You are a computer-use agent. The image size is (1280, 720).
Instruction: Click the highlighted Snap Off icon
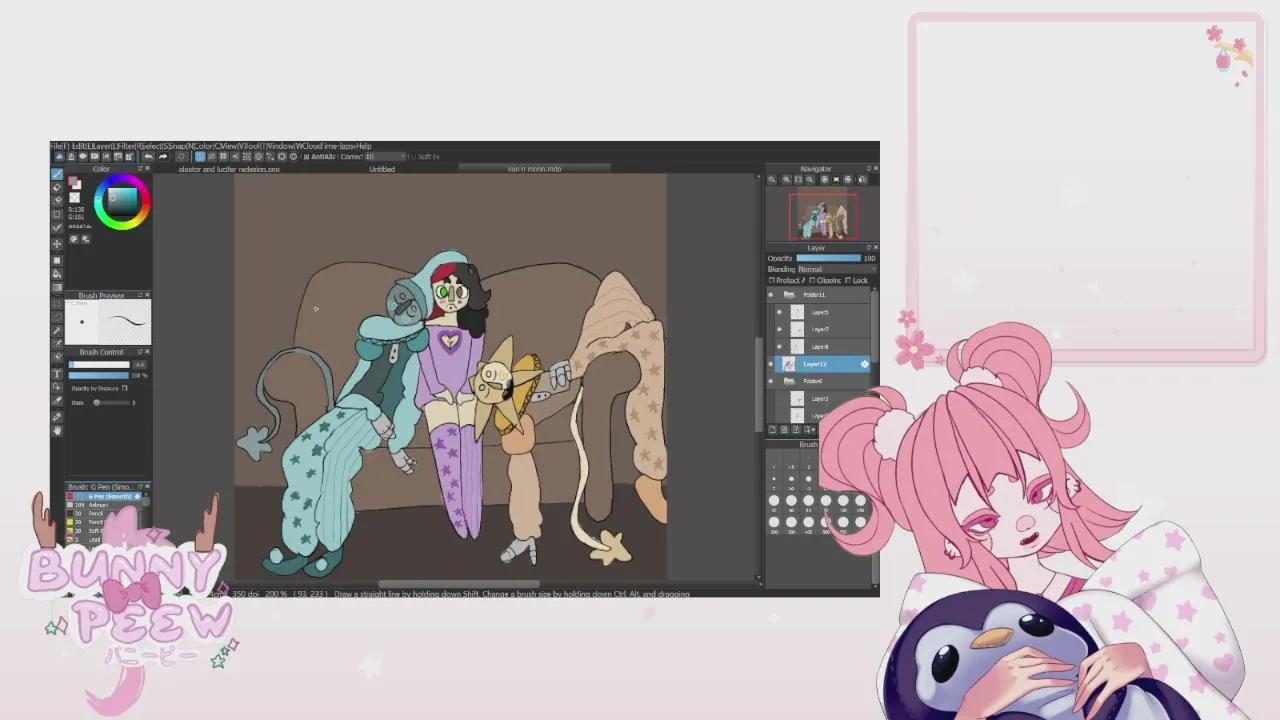click(x=200, y=157)
